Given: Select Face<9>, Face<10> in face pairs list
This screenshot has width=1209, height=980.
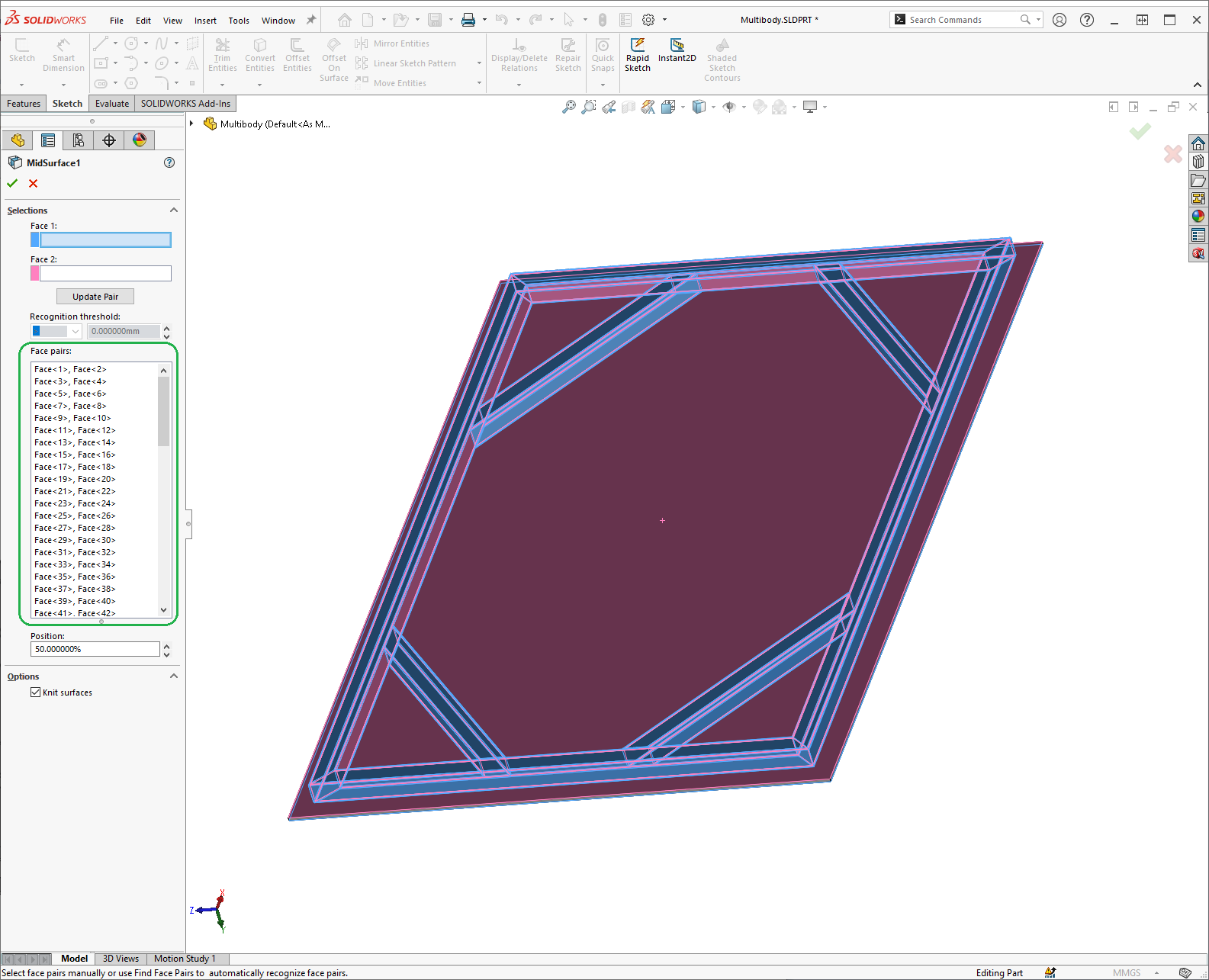Looking at the screenshot, I should click(72, 418).
